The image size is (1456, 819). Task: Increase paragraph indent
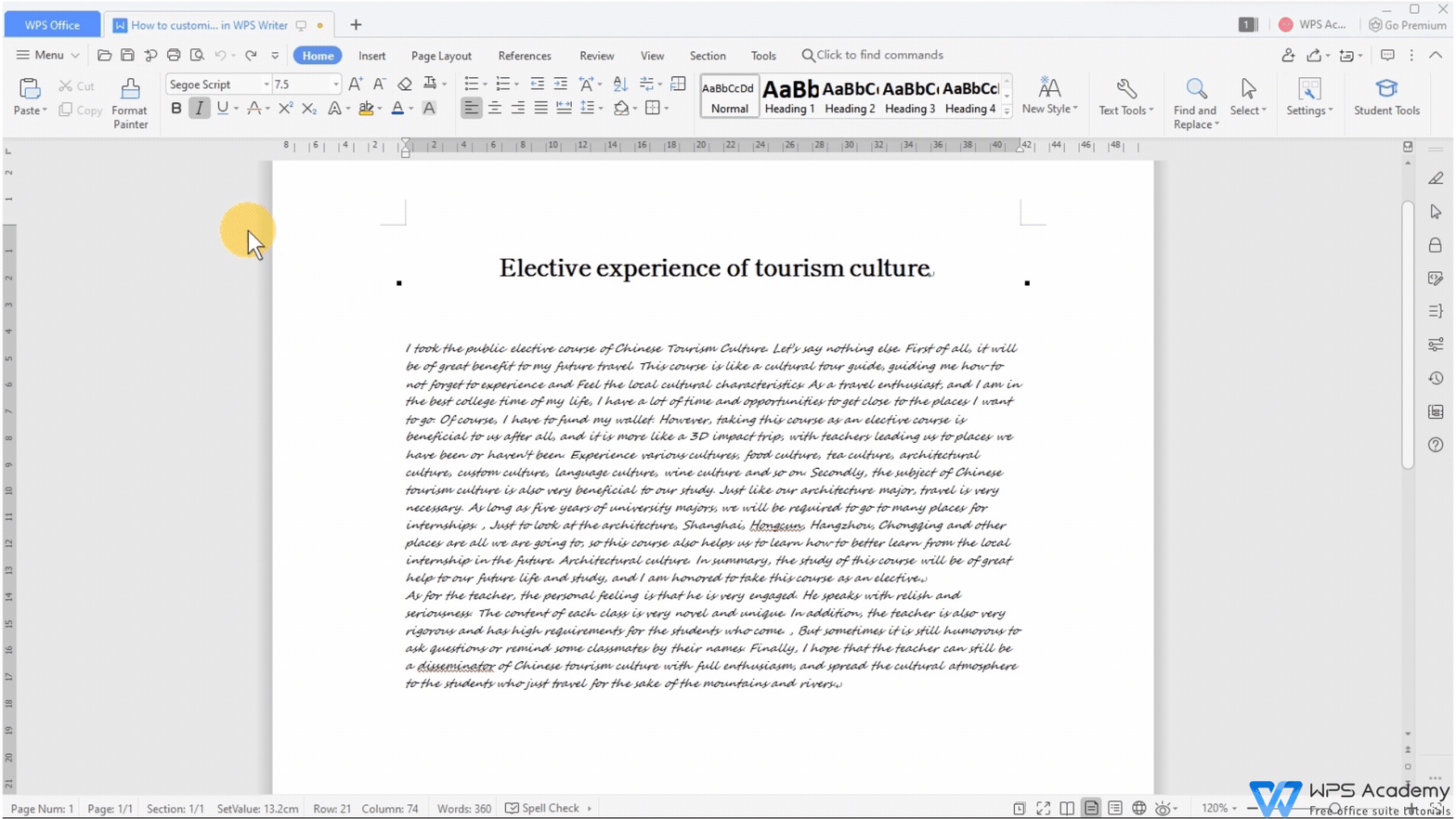pyautogui.click(x=560, y=84)
